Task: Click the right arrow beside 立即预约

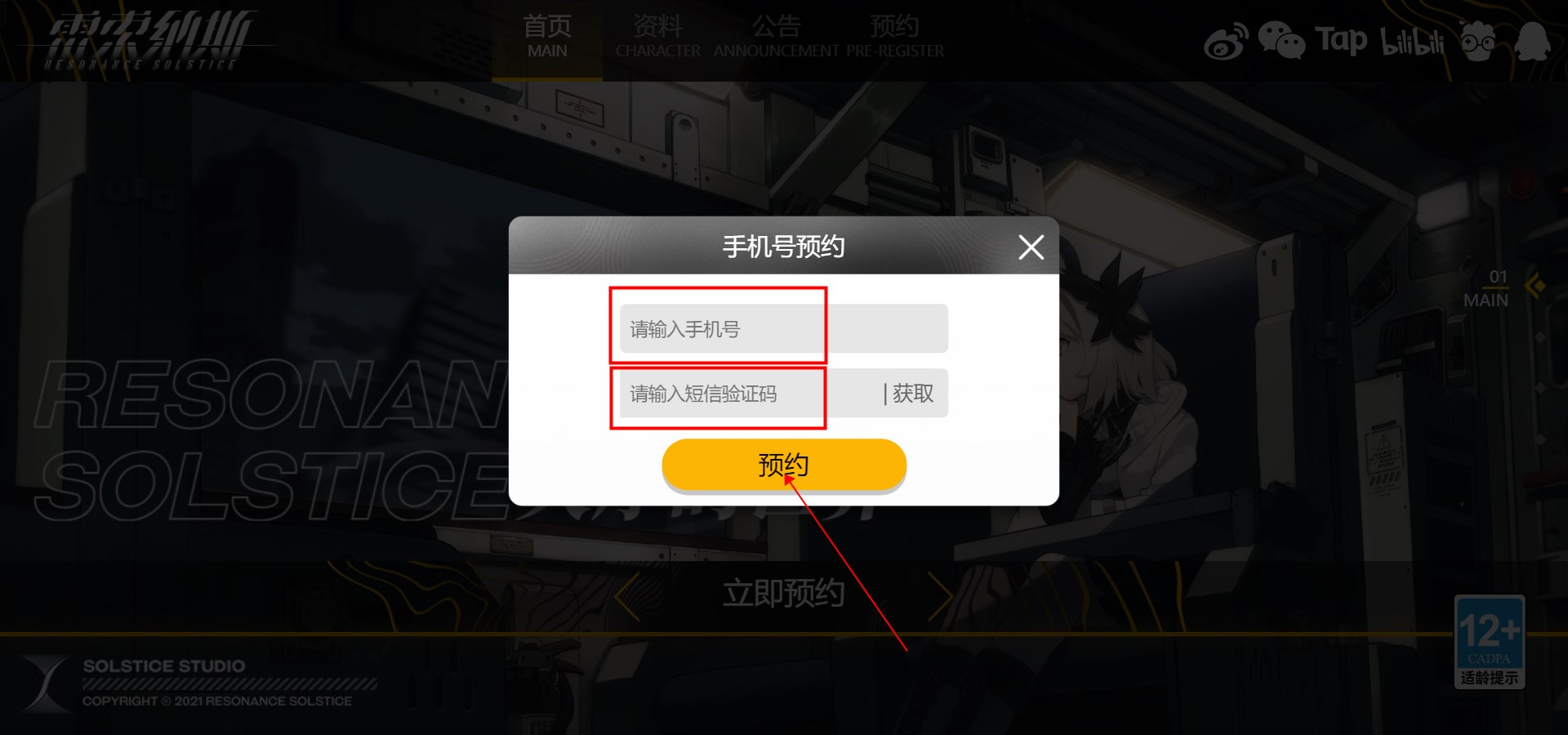Action: click(x=941, y=597)
